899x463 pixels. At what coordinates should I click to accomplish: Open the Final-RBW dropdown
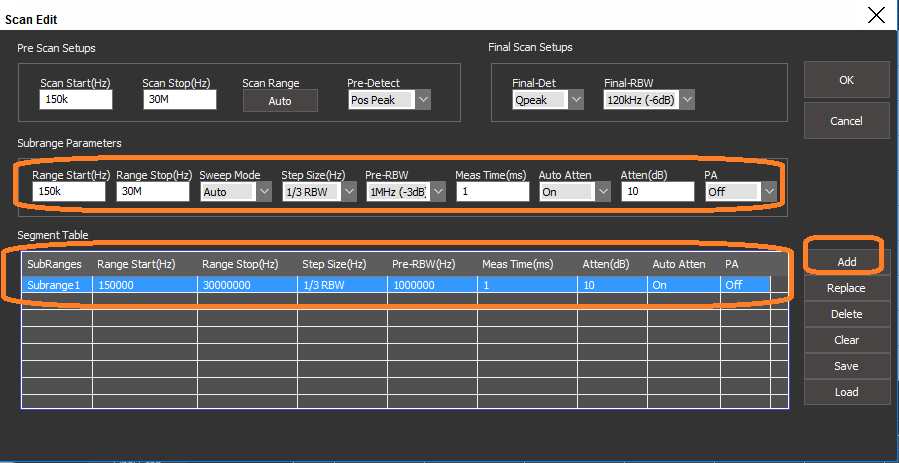685,99
